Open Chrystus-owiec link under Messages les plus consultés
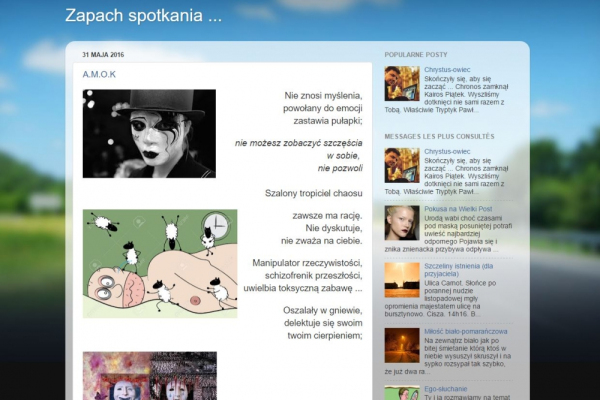The image size is (600, 400). [446, 151]
